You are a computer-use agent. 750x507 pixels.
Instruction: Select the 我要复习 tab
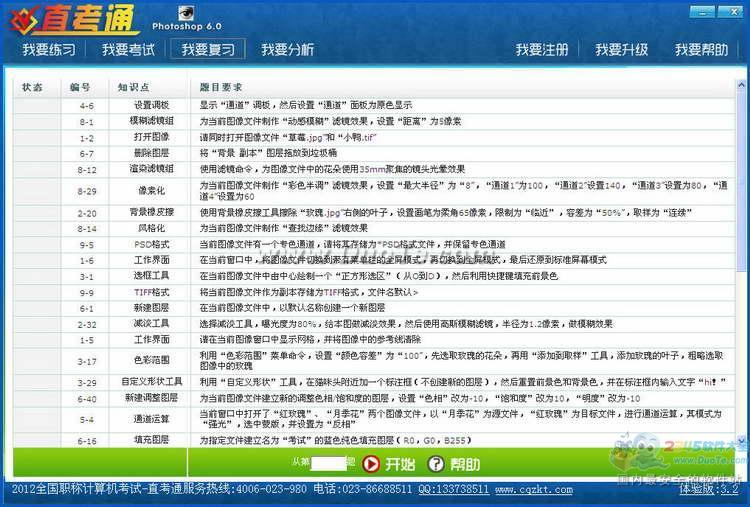pos(207,49)
